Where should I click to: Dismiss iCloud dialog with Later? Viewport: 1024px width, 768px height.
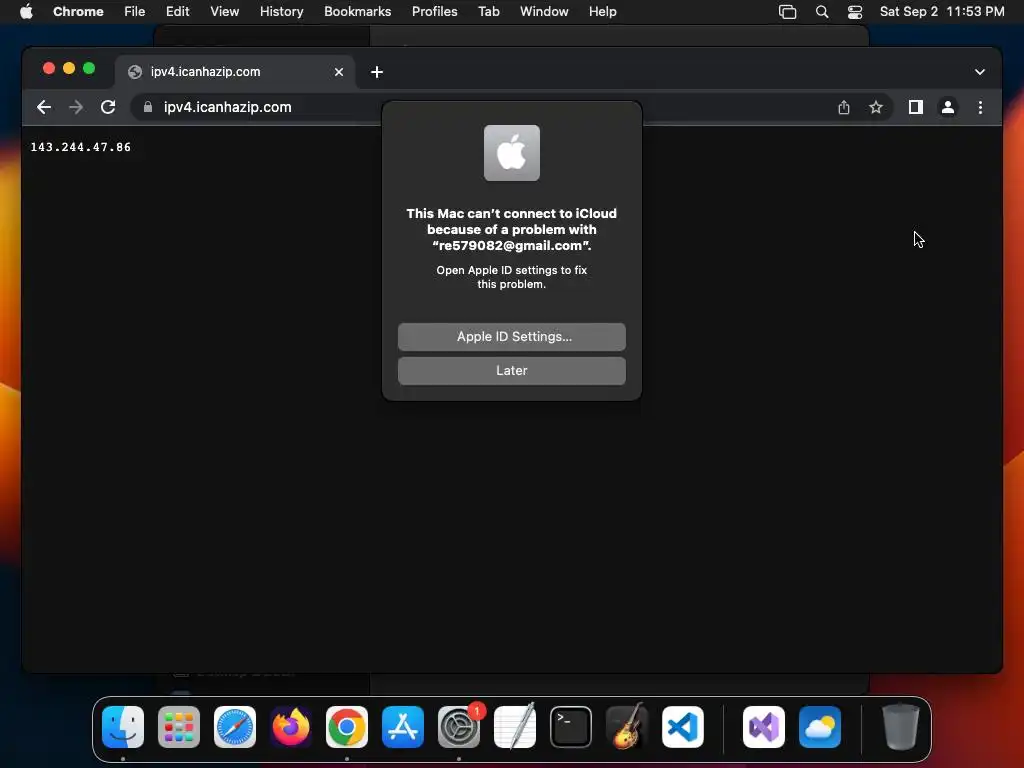[511, 371]
